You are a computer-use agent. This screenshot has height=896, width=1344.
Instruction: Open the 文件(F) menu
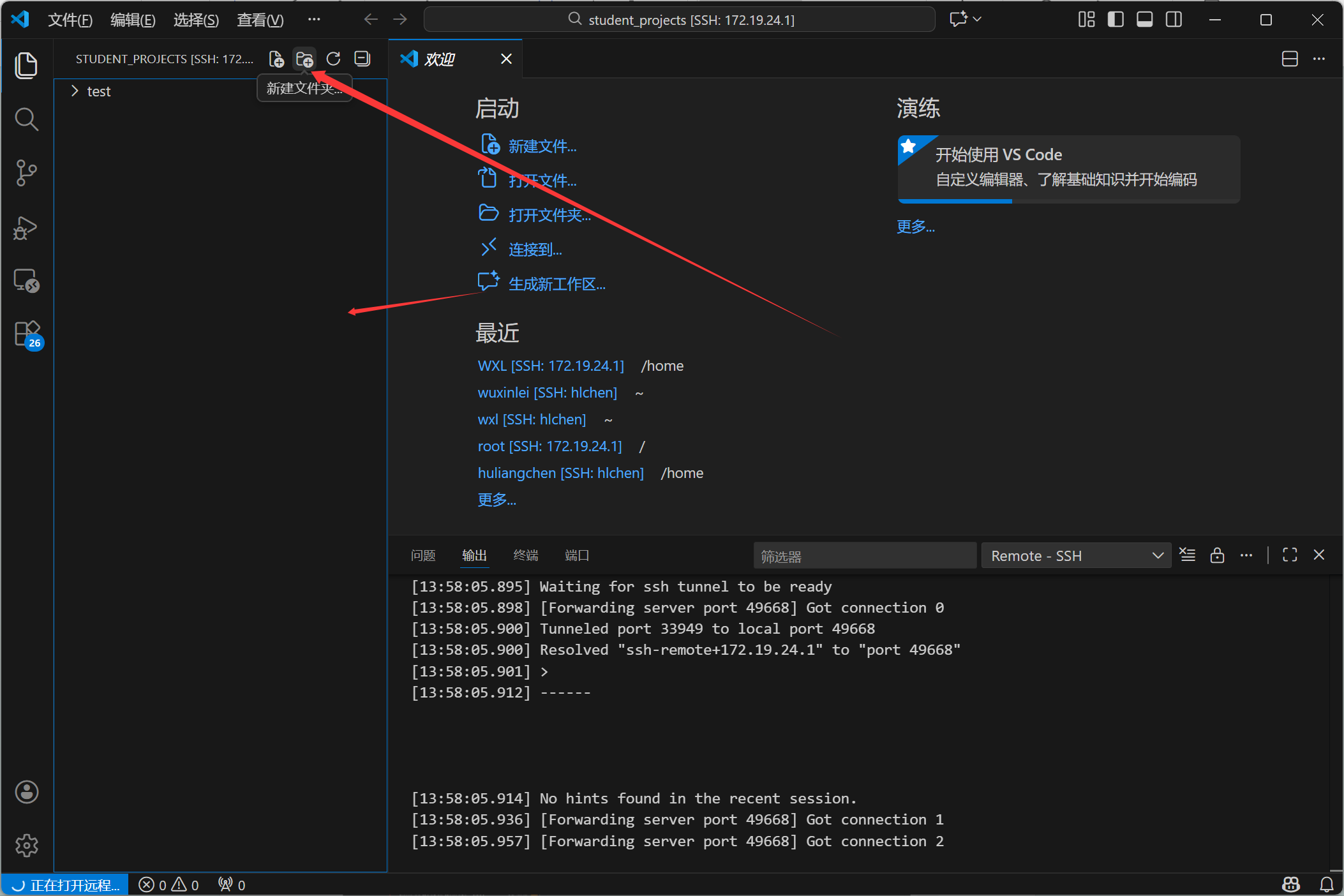click(70, 20)
